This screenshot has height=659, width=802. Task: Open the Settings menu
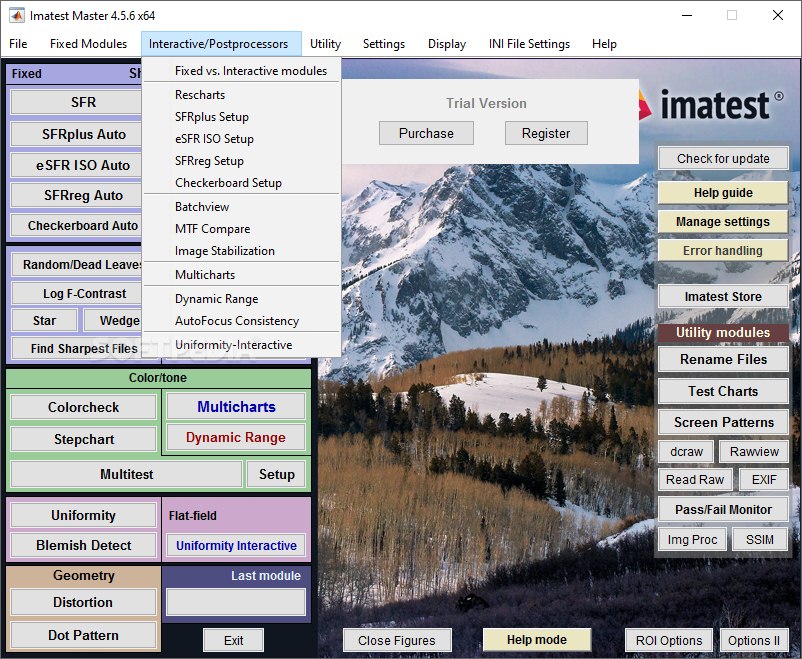point(384,44)
